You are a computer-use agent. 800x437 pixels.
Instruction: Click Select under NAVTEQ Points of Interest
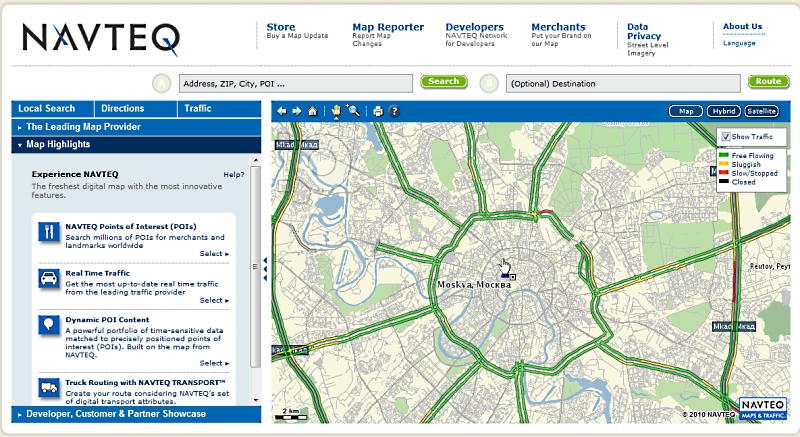pos(214,253)
